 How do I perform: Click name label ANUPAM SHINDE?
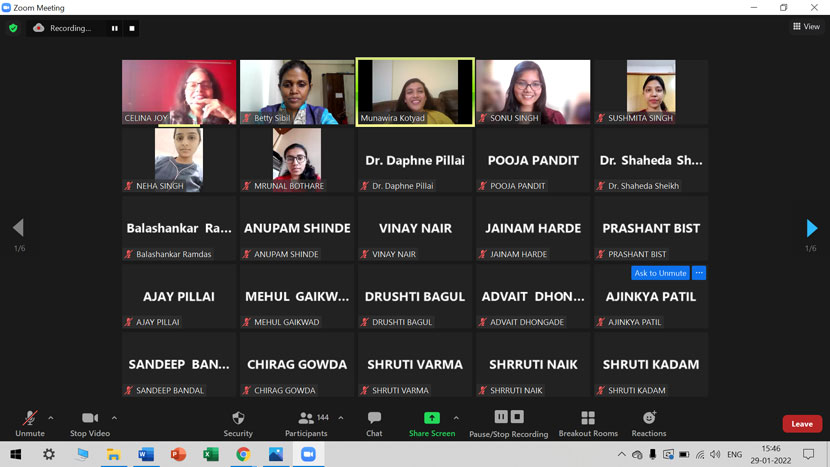coord(286,254)
